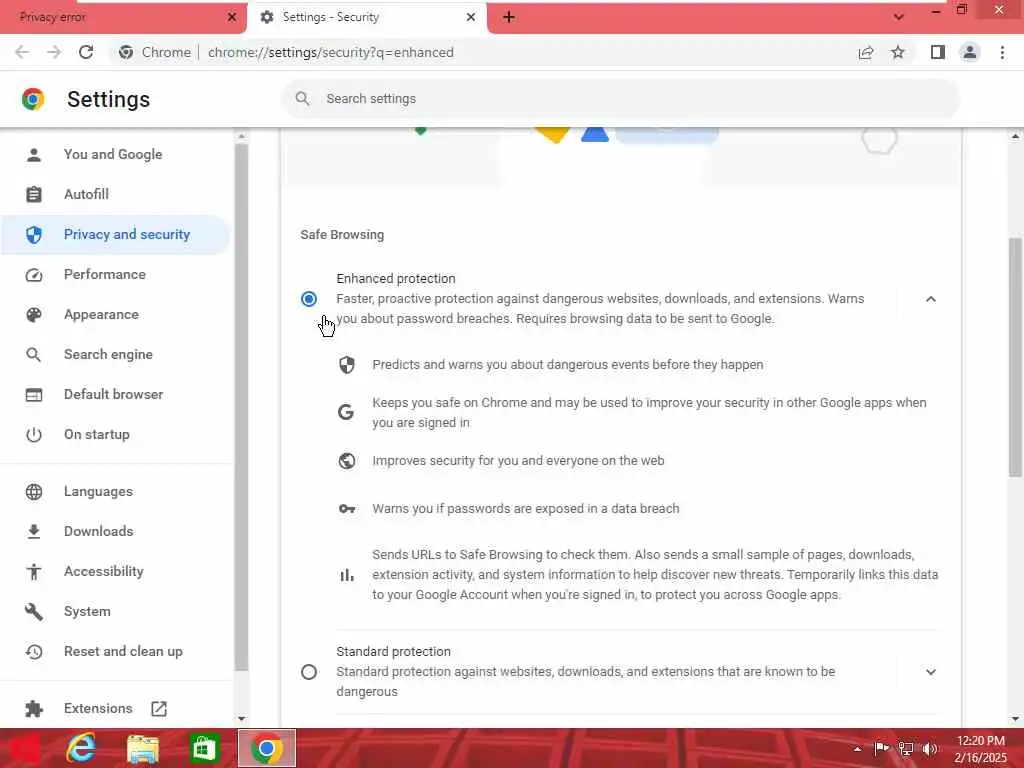This screenshot has width=1024, height=768.
Task: Click the sidebar scrollbar thumb
Action: click(x=242, y=408)
